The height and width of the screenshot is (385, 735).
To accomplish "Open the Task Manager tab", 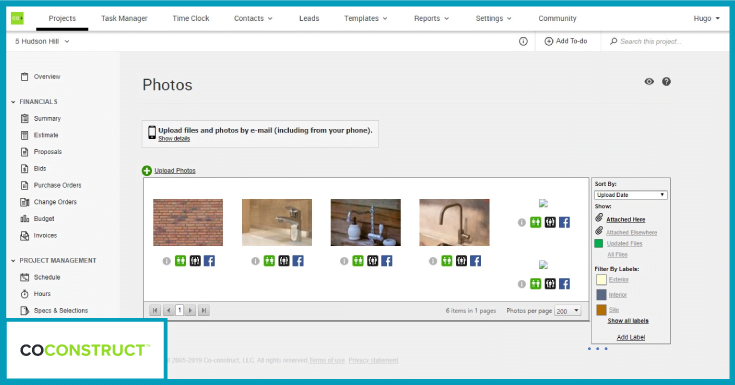I will pos(124,18).
